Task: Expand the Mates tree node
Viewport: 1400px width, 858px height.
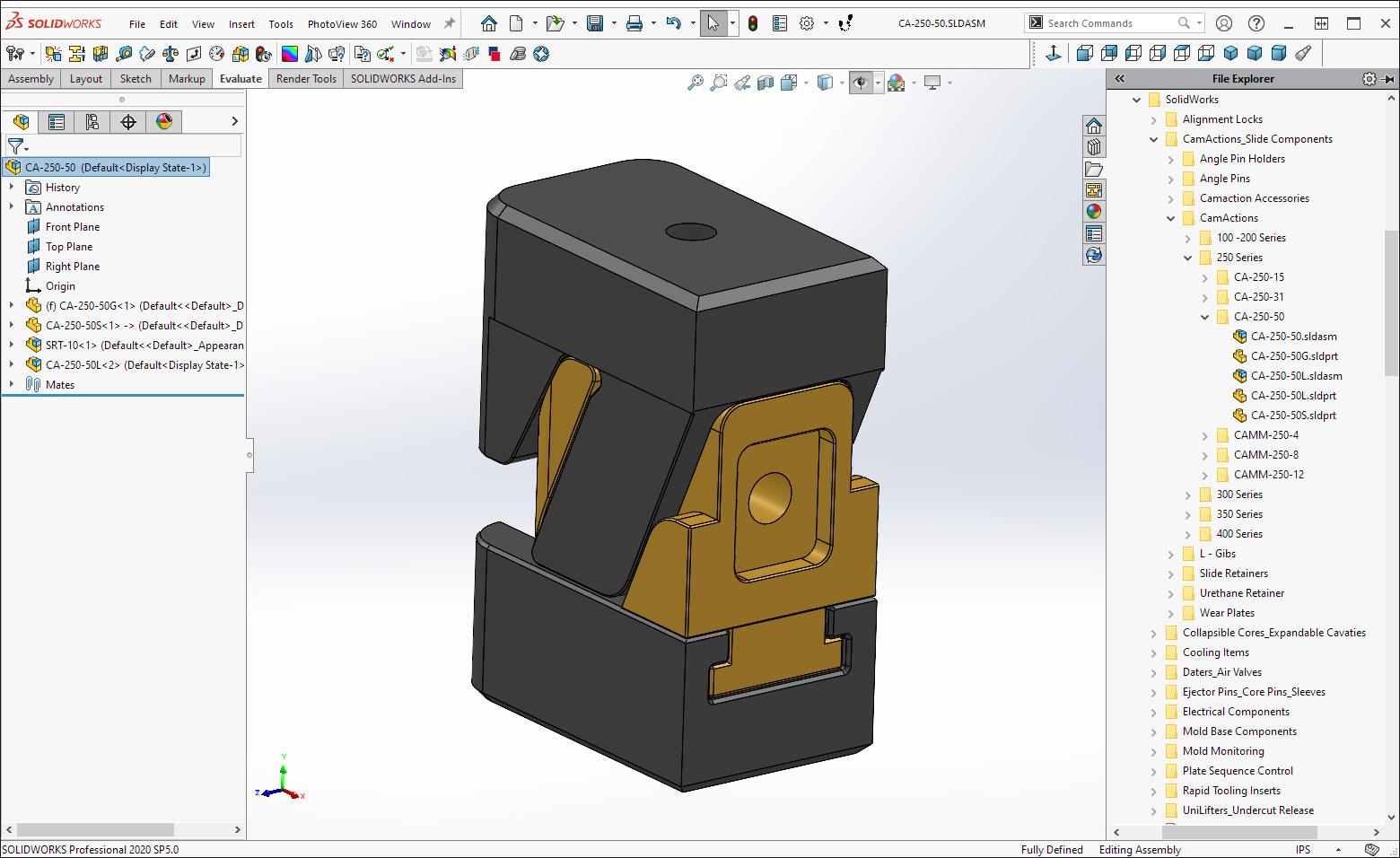Action: click(x=12, y=384)
